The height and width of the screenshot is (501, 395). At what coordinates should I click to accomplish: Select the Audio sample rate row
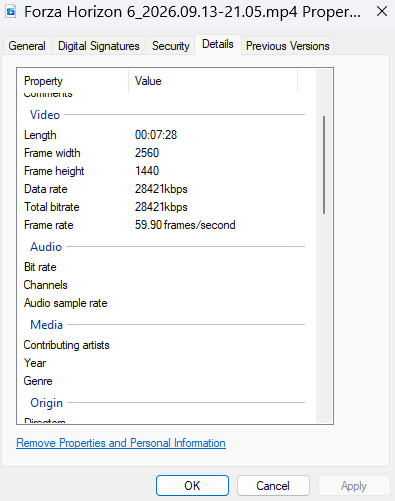[x=164, y=303]
